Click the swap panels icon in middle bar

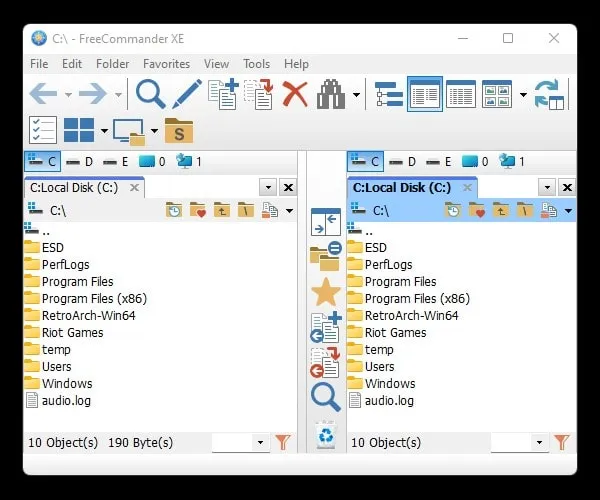coord(326,222)
